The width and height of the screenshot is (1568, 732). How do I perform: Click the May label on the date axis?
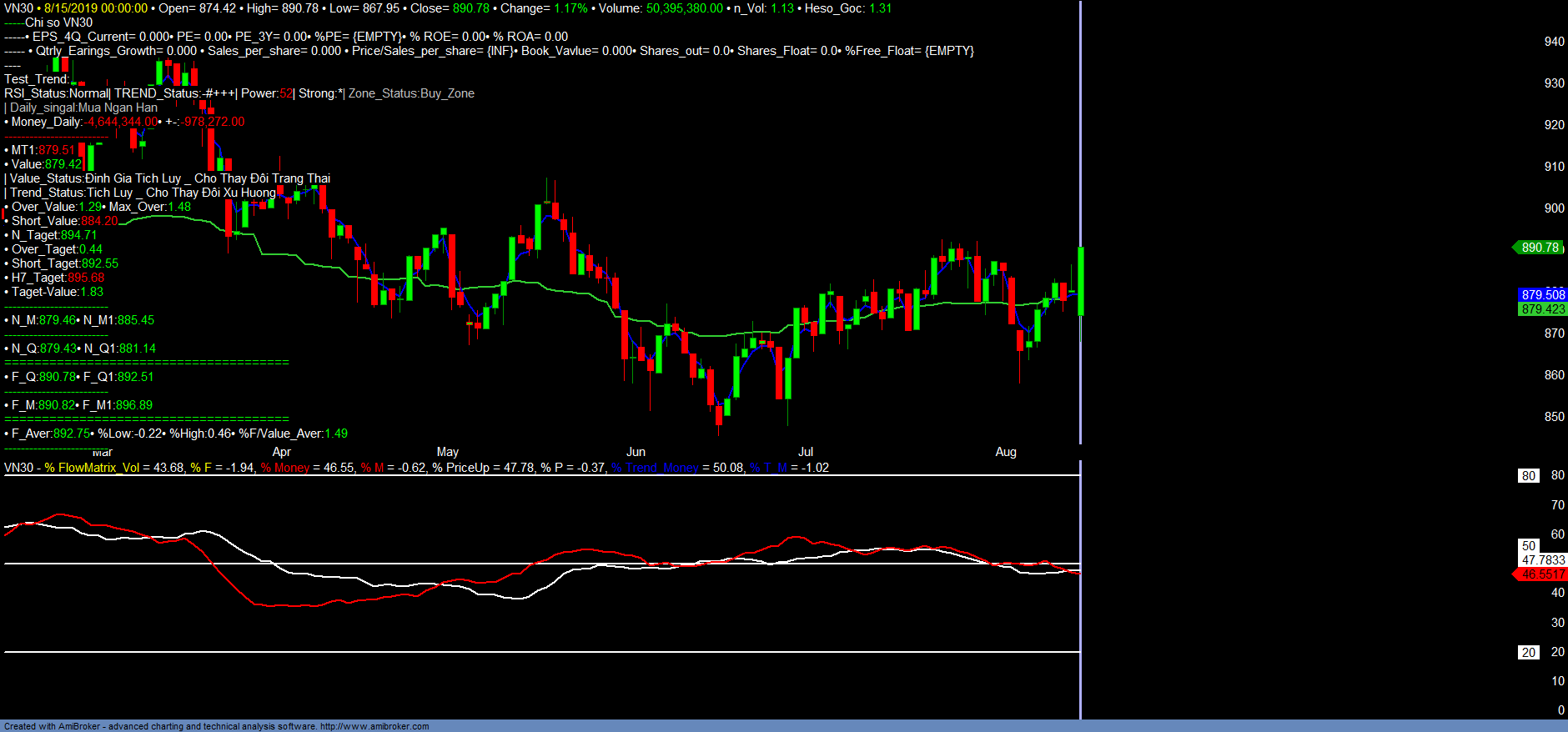[448, 452]
